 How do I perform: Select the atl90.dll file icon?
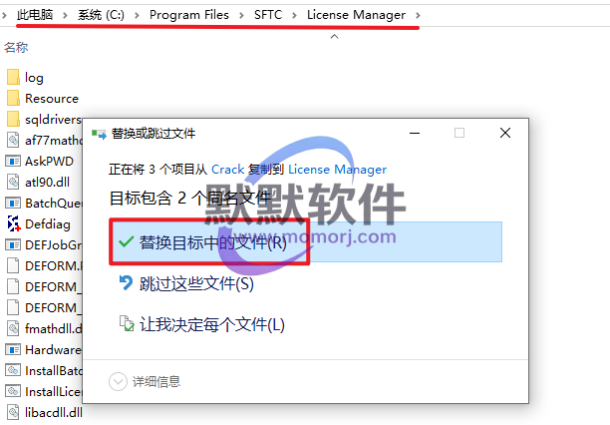pos(13,182)
